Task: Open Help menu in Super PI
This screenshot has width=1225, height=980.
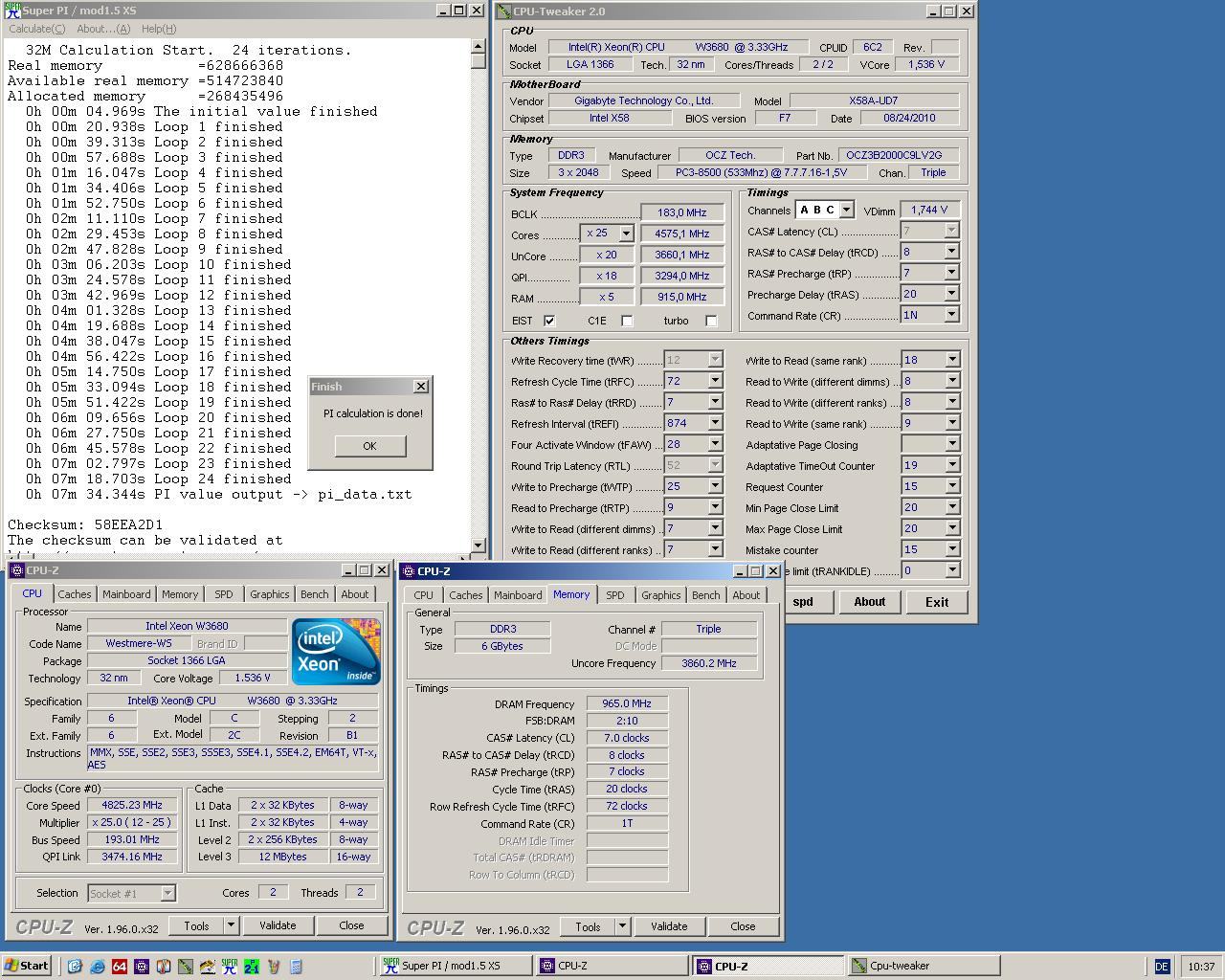Action: [x=159, y=29]
